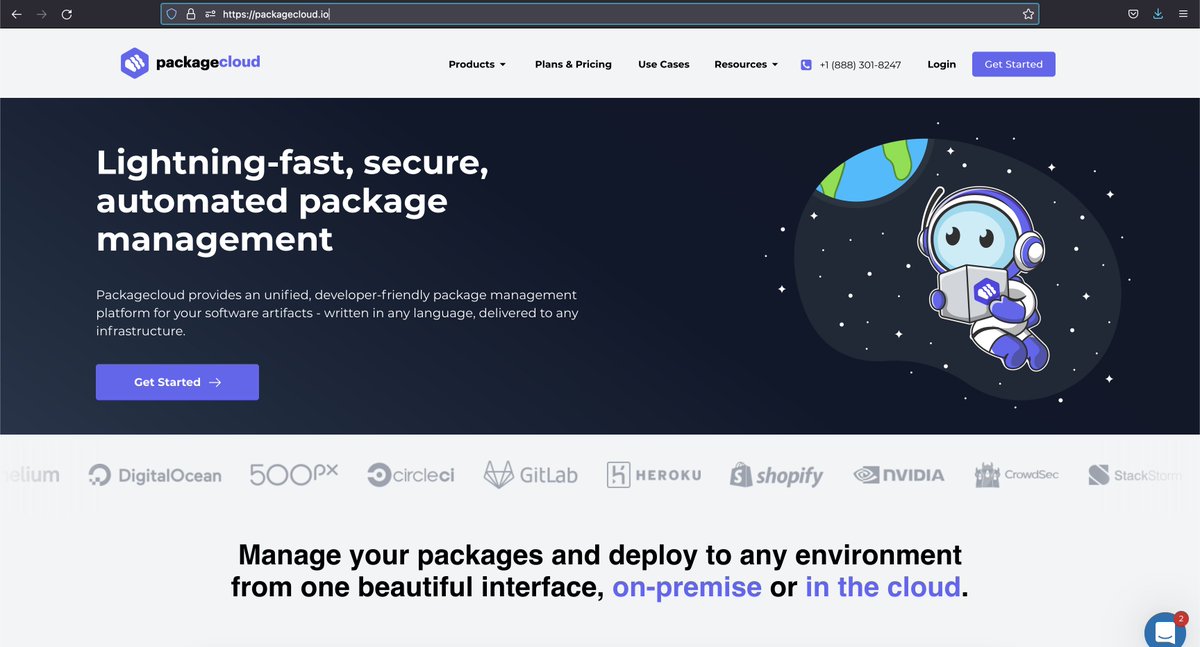
Task: Focus the browser address bar
Action: [600, 14]
